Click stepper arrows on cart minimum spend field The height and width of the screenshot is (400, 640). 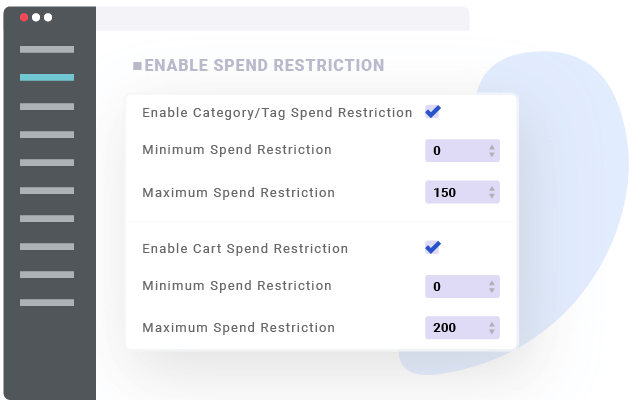pos(492,287)
